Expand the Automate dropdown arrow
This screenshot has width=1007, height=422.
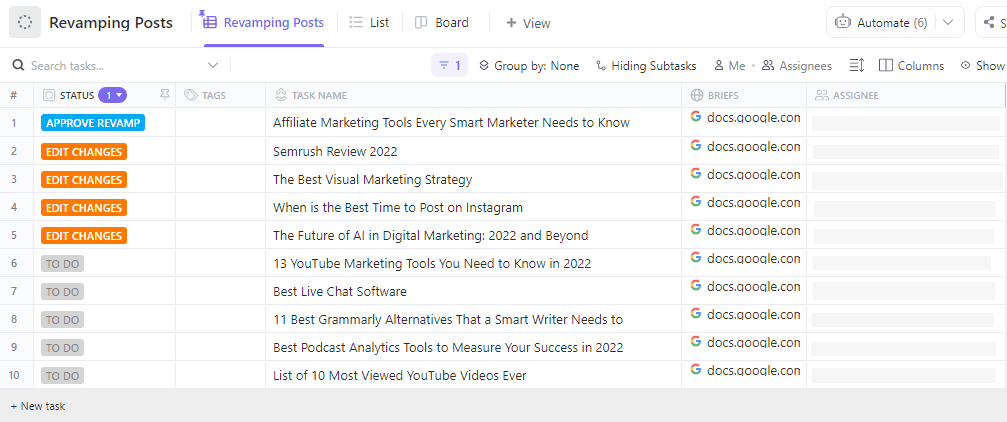(x=946, y=22)
